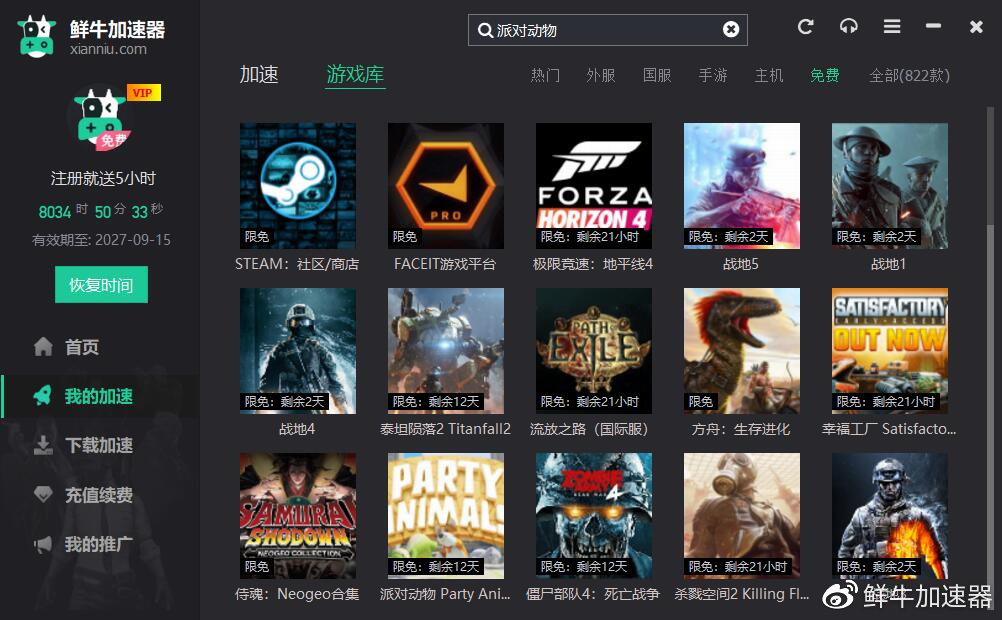Screen dimensions: 1002x620
Task: Click the VIP badge
Action: tap(143, 93)
